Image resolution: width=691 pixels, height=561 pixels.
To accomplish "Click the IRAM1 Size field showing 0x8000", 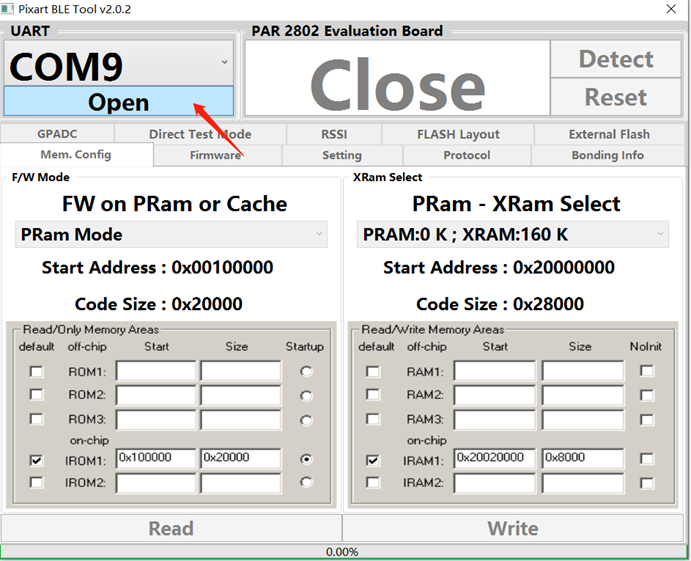I will (x=583, y=458).
